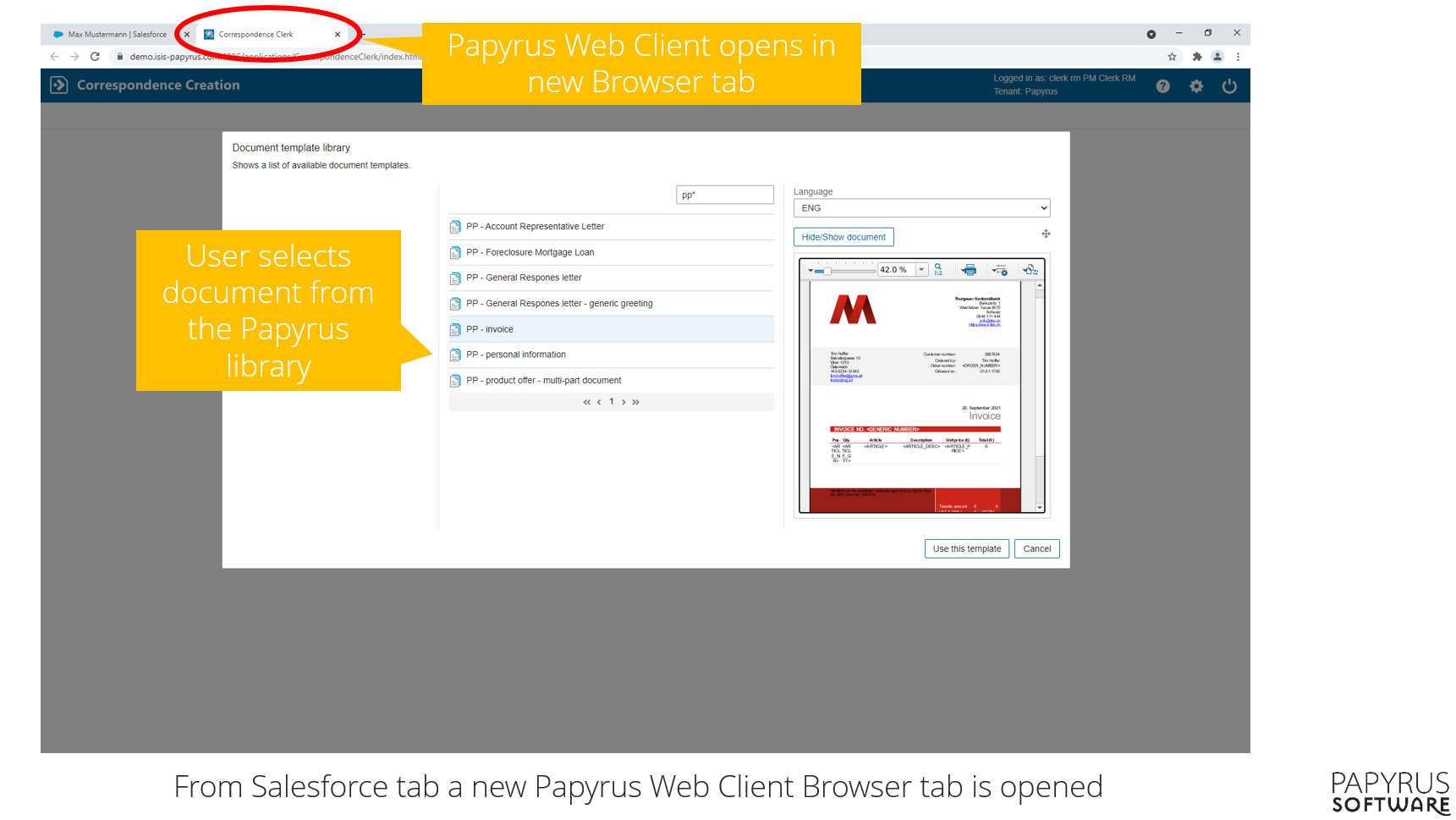The width and height of the screenshot is (1456, 820).
Task: Bookmark the page with star icon
Action: pos(1172,57)
